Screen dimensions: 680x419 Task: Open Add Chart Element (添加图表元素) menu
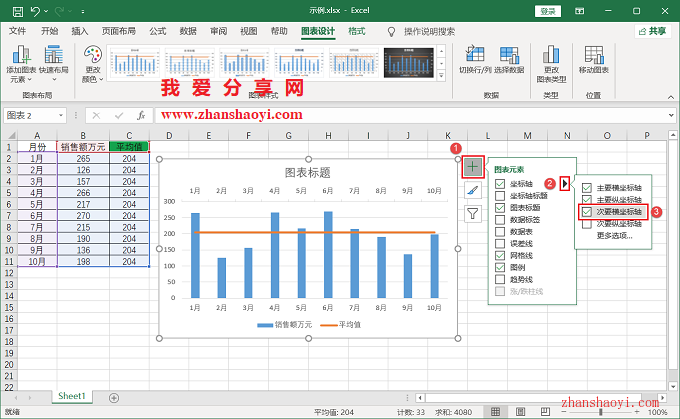coord(21,64)
